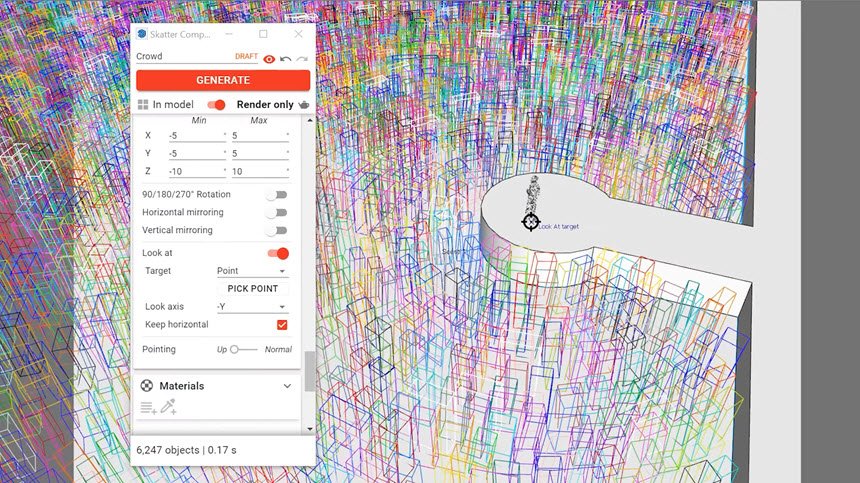Viewport: 860px width, 483px height.
Task: Click the X Min field showing -5
Action: (x=197, y=136)
